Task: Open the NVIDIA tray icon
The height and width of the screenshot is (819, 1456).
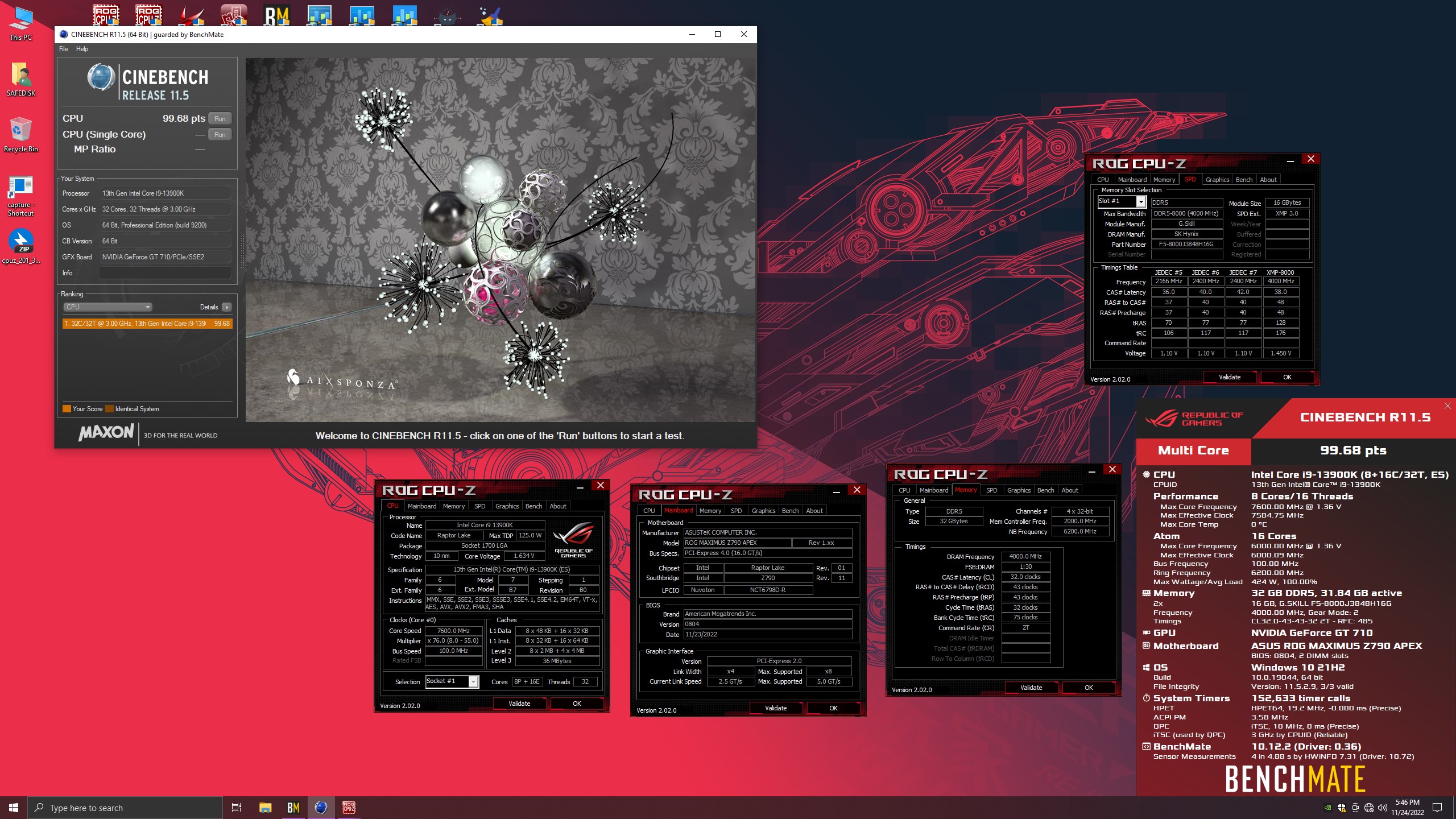Action: coord(1327,808)
